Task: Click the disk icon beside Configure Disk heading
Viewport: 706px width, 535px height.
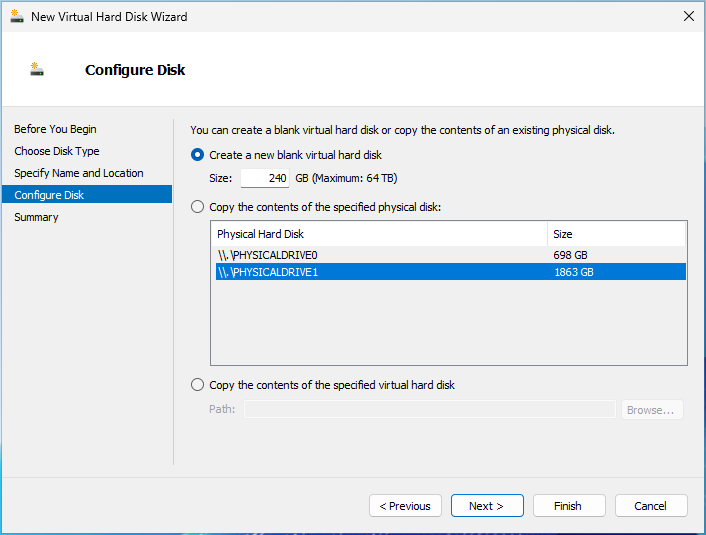Action: 37,69
